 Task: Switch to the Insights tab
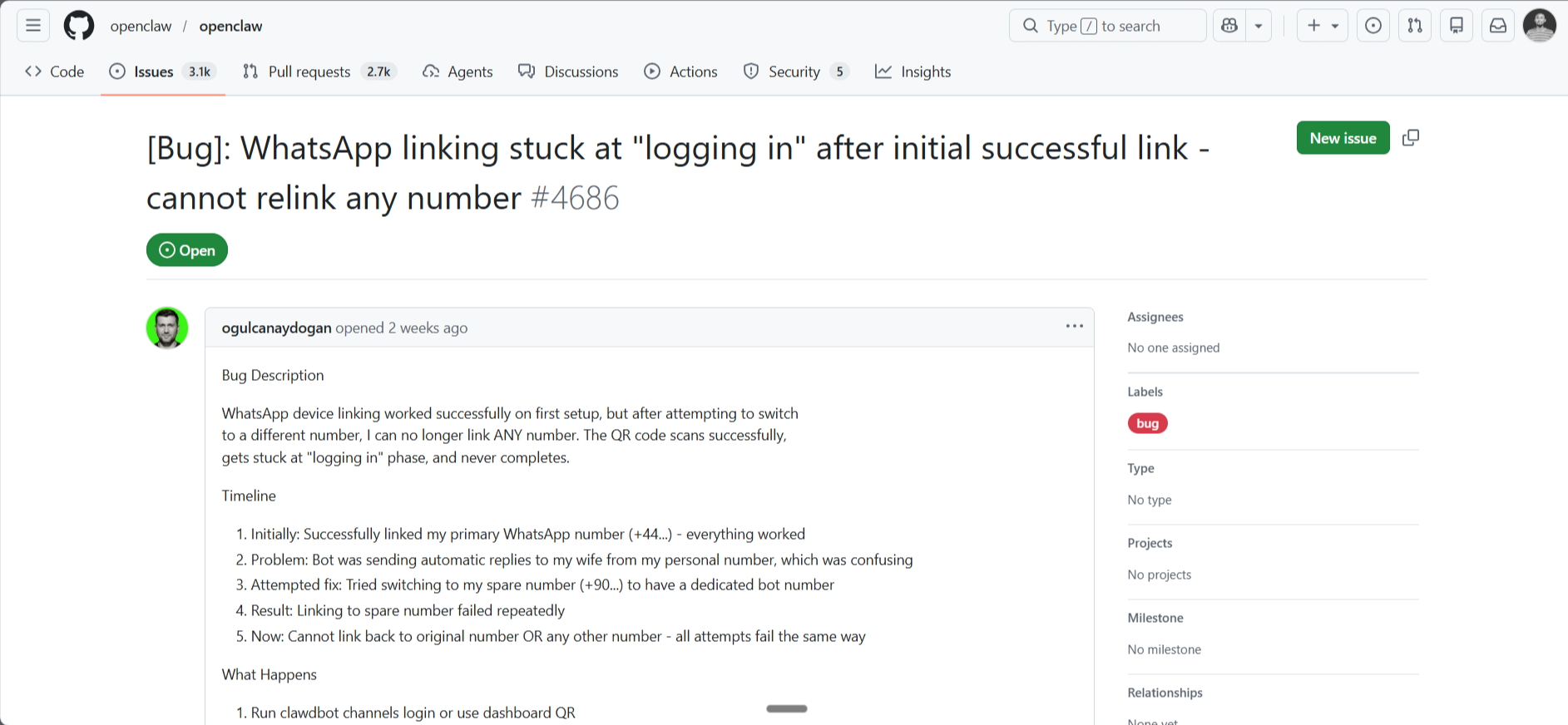pos(913,72)
